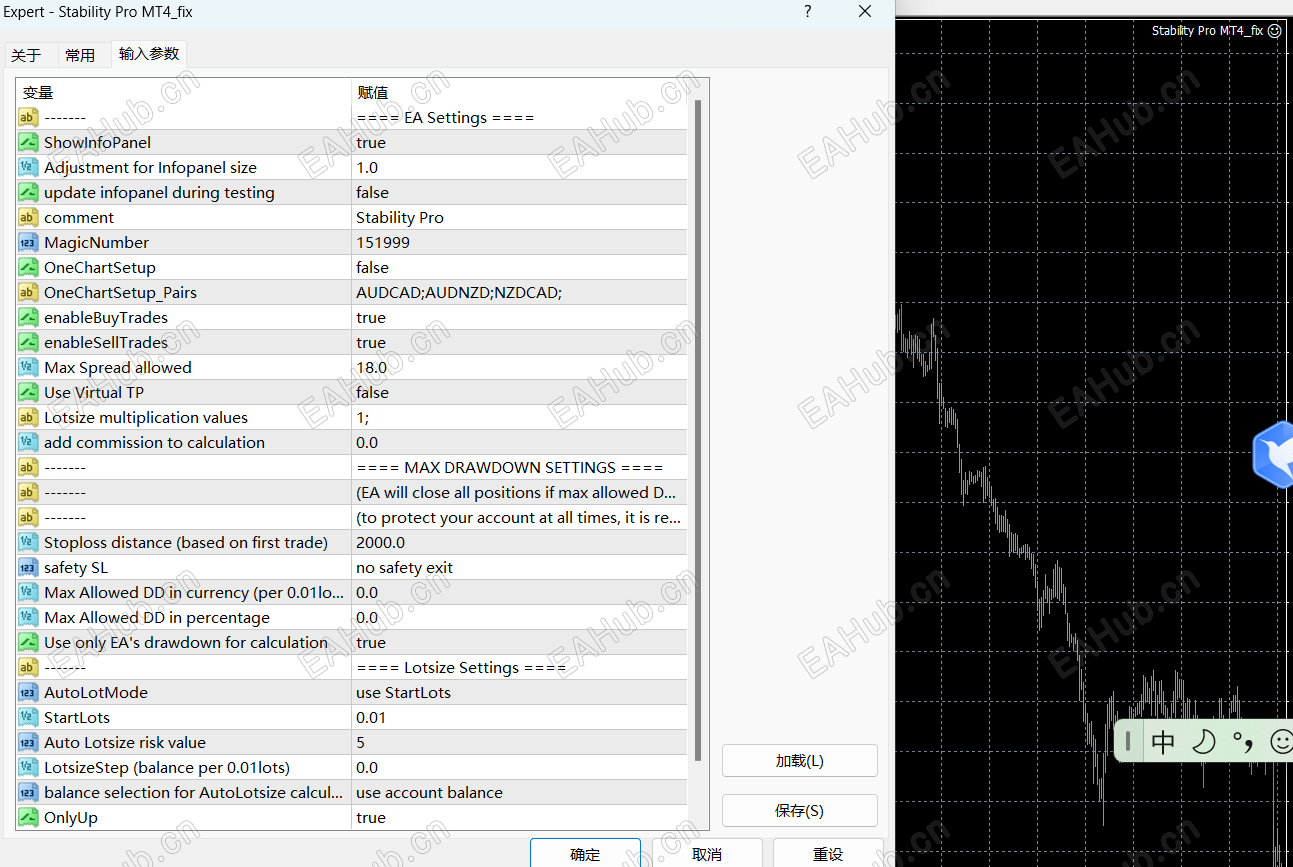Click the icon on the MAX DRAWDOWN SETTINGS row
The width and height of the screenshot is (1293, 867).
28,467
